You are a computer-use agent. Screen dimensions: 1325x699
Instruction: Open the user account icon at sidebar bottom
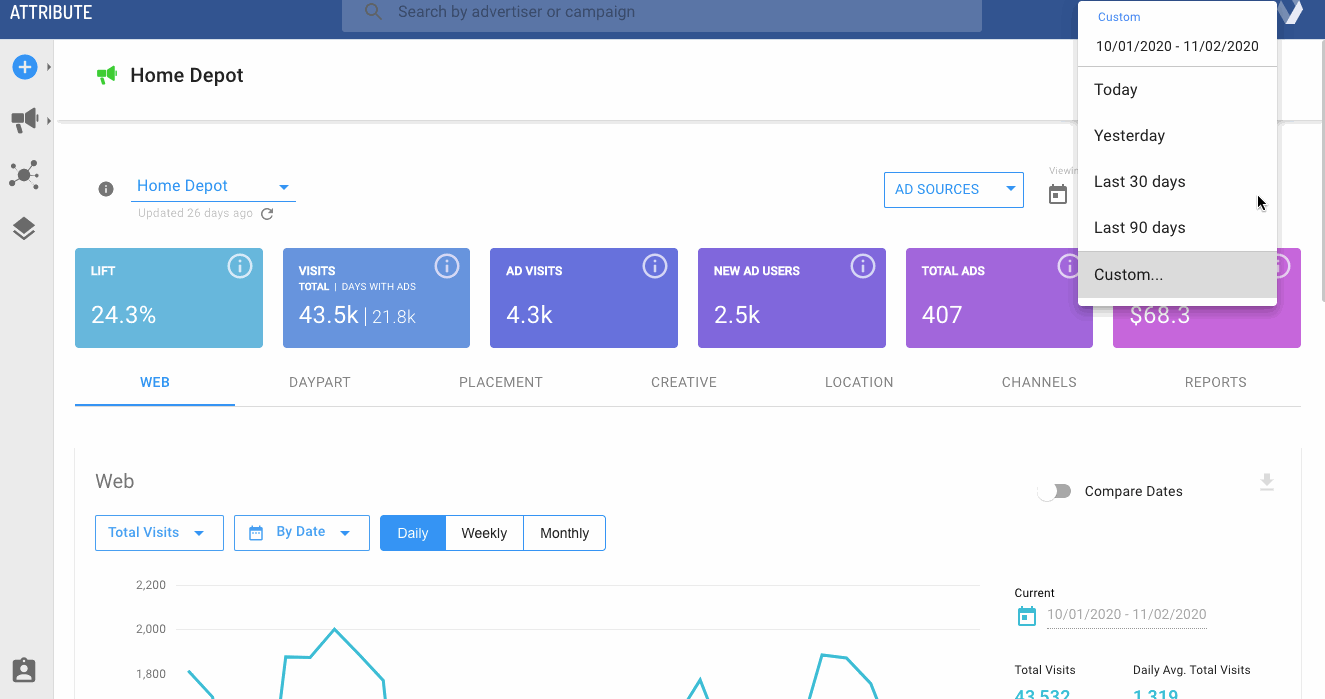point(24,670)
